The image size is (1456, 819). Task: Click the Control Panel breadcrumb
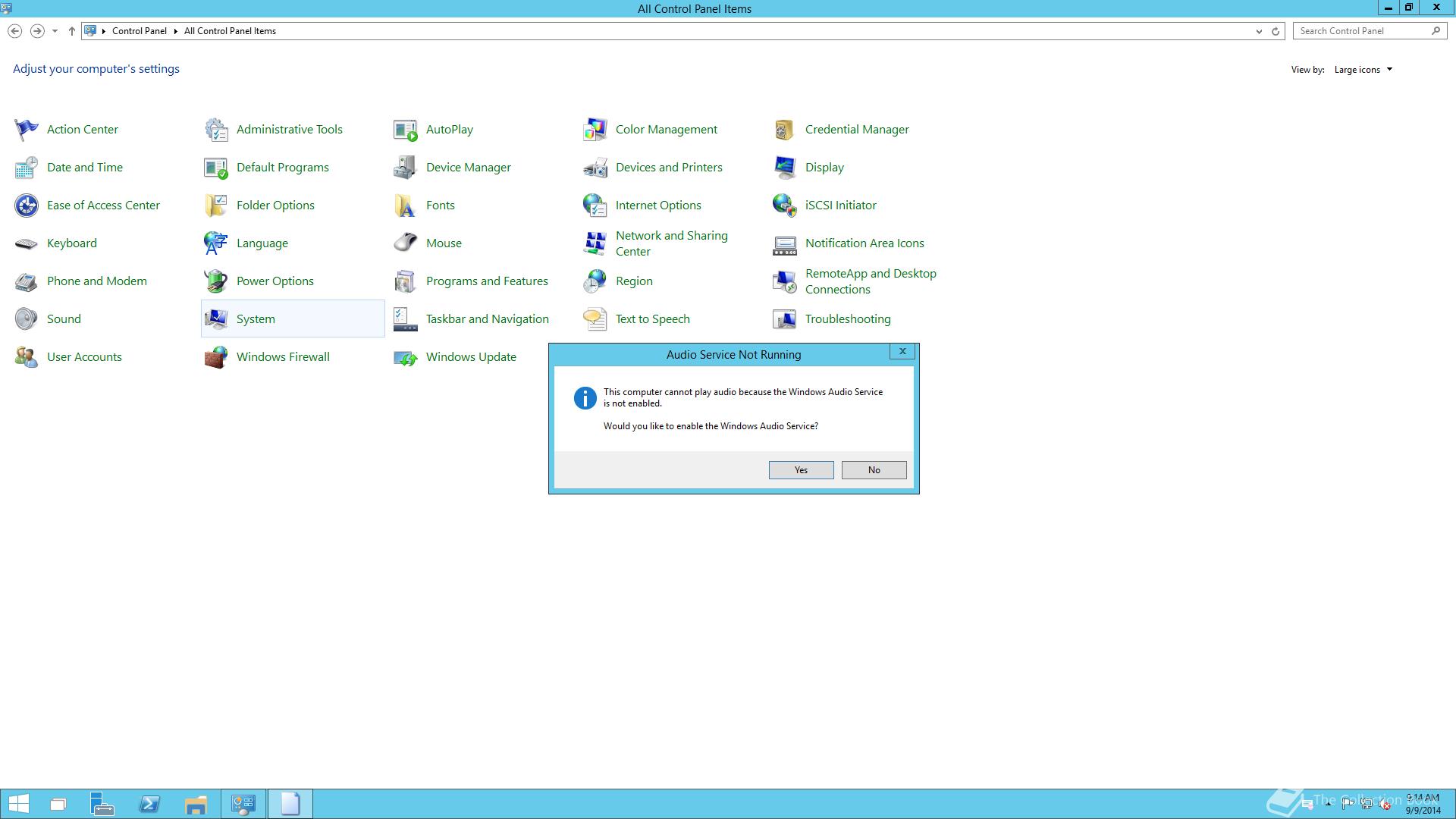140,31
